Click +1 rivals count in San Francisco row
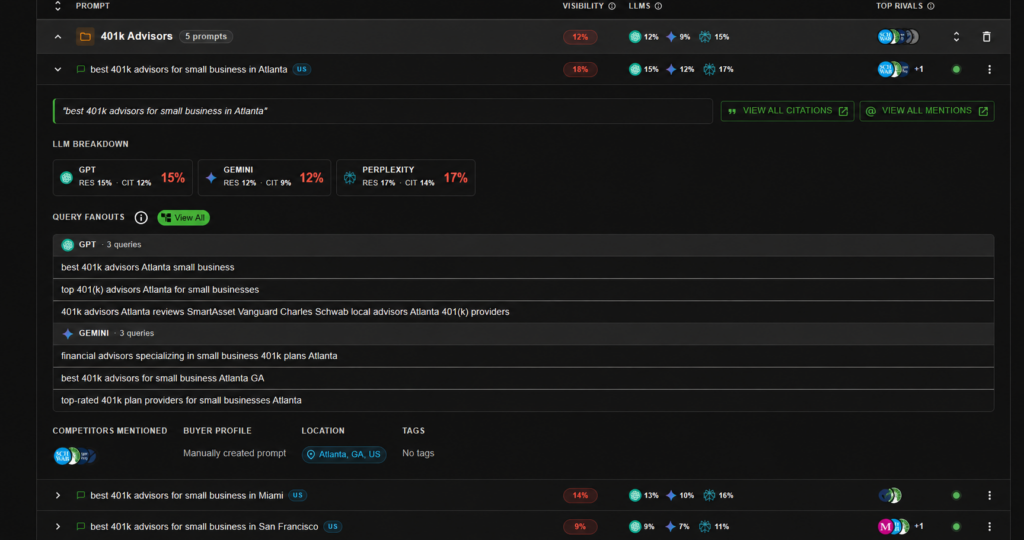Viewport: 1024px width, 540px height. [x=919, y=526]
